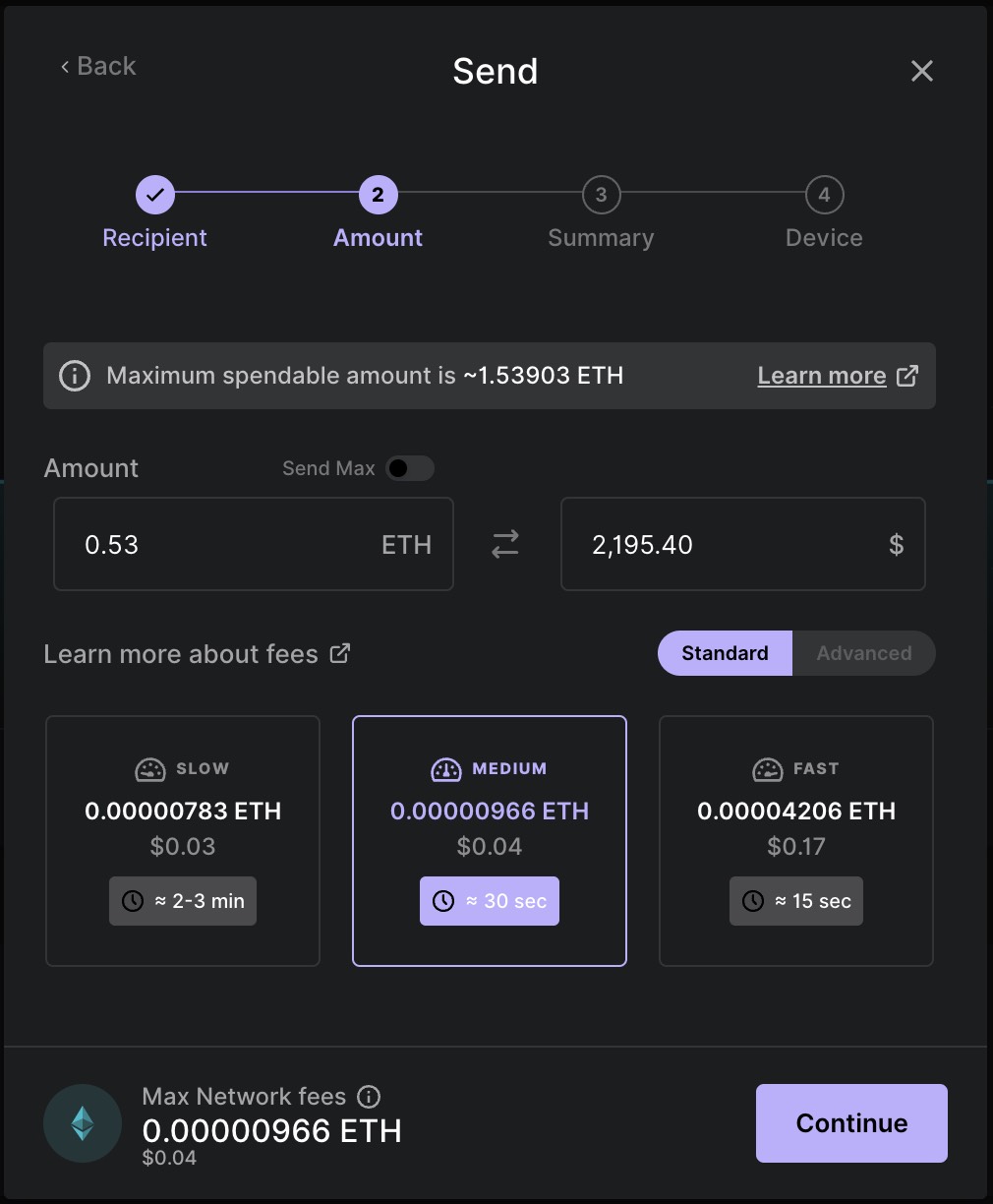Click the info icon beside Max Network fees
Image resolution: width=993 pixels, height=1204 pixels.
(x=369, y=1097)
